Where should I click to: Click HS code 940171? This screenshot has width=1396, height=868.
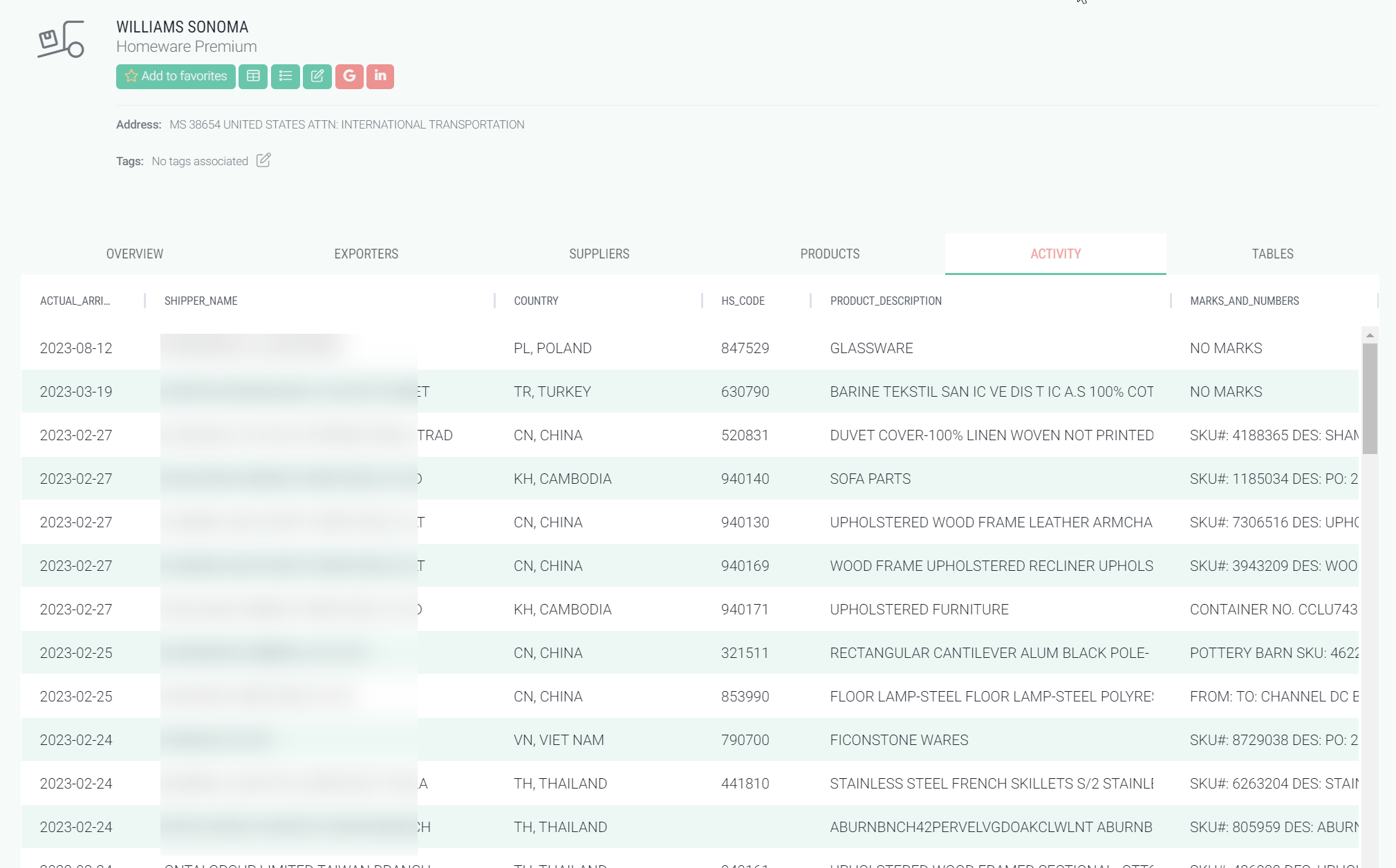pos(745,610)
